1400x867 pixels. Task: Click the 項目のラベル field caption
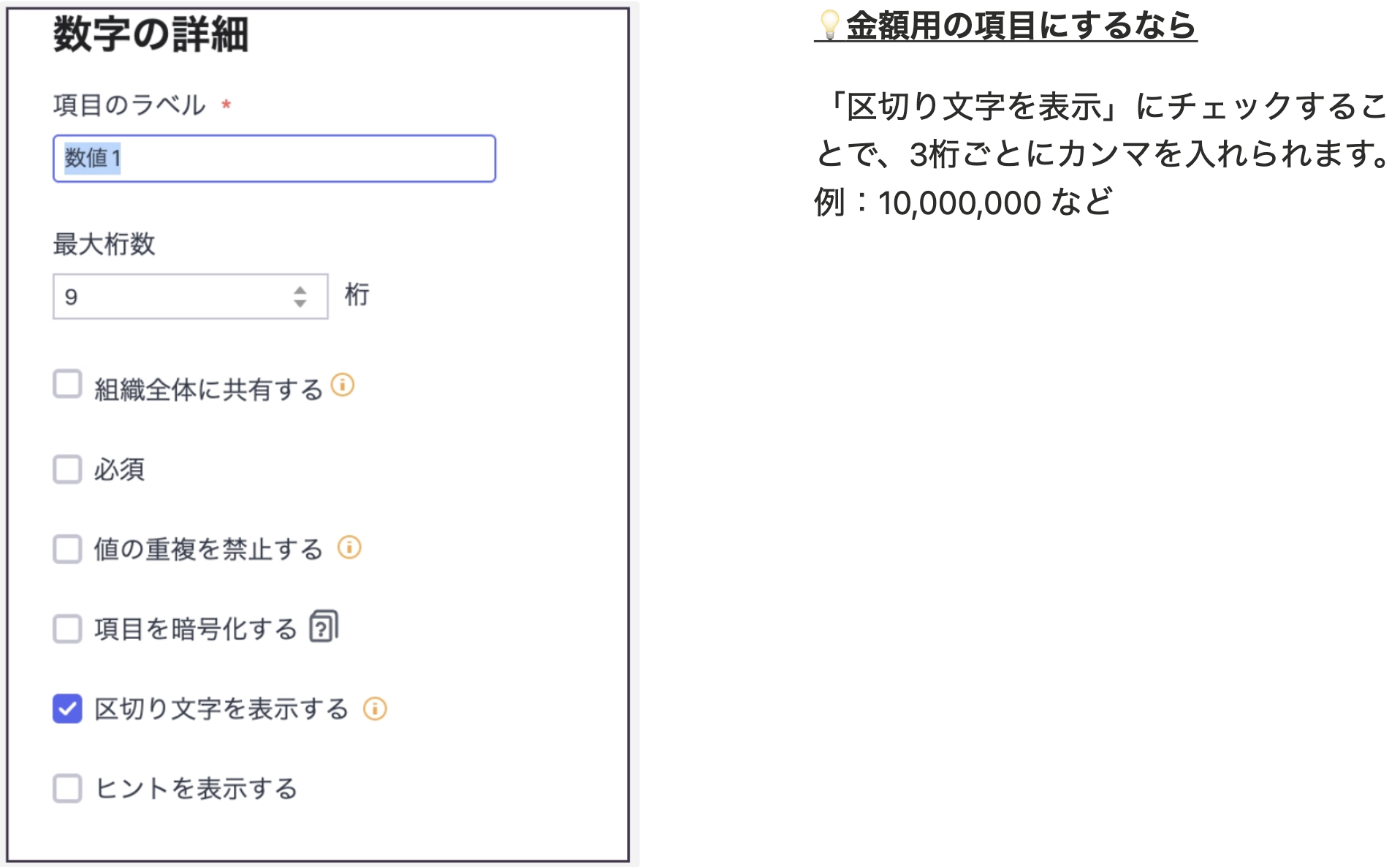[x=129, y=105]
